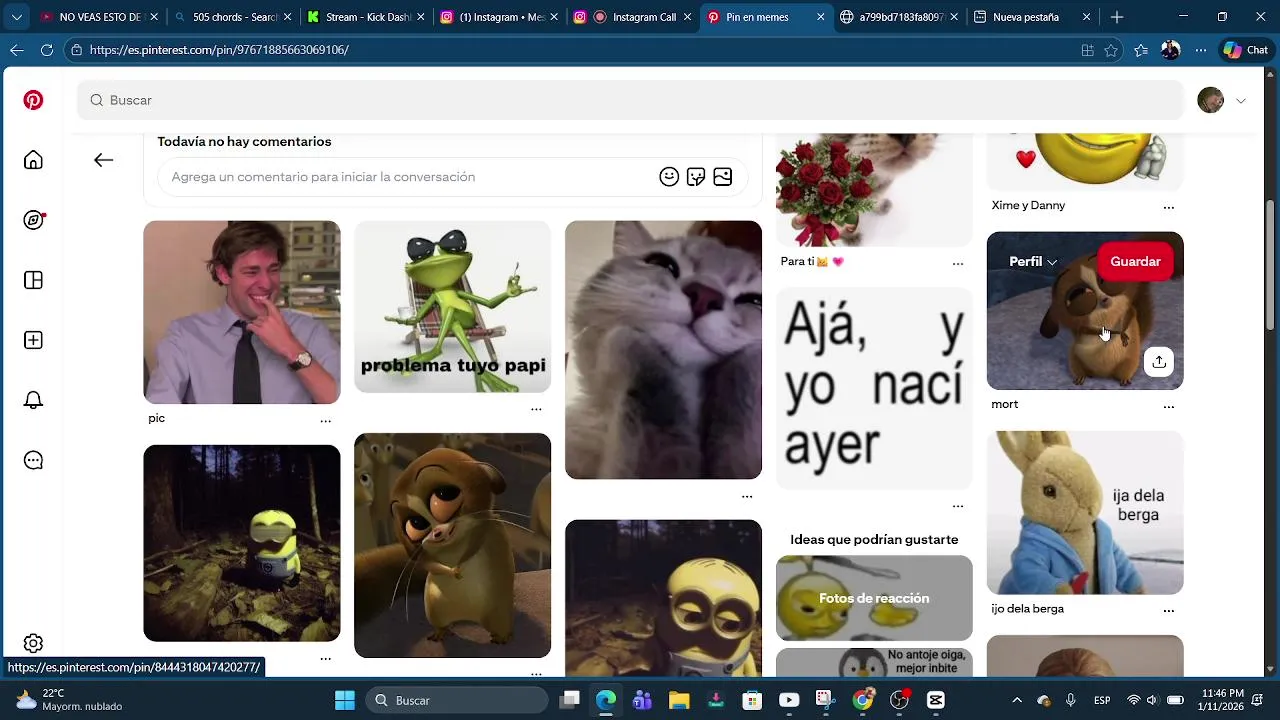Click the profile avatar in the header
This screenshot has height=720, width=1280.
pyautogui.click(x=1210, y=100)
